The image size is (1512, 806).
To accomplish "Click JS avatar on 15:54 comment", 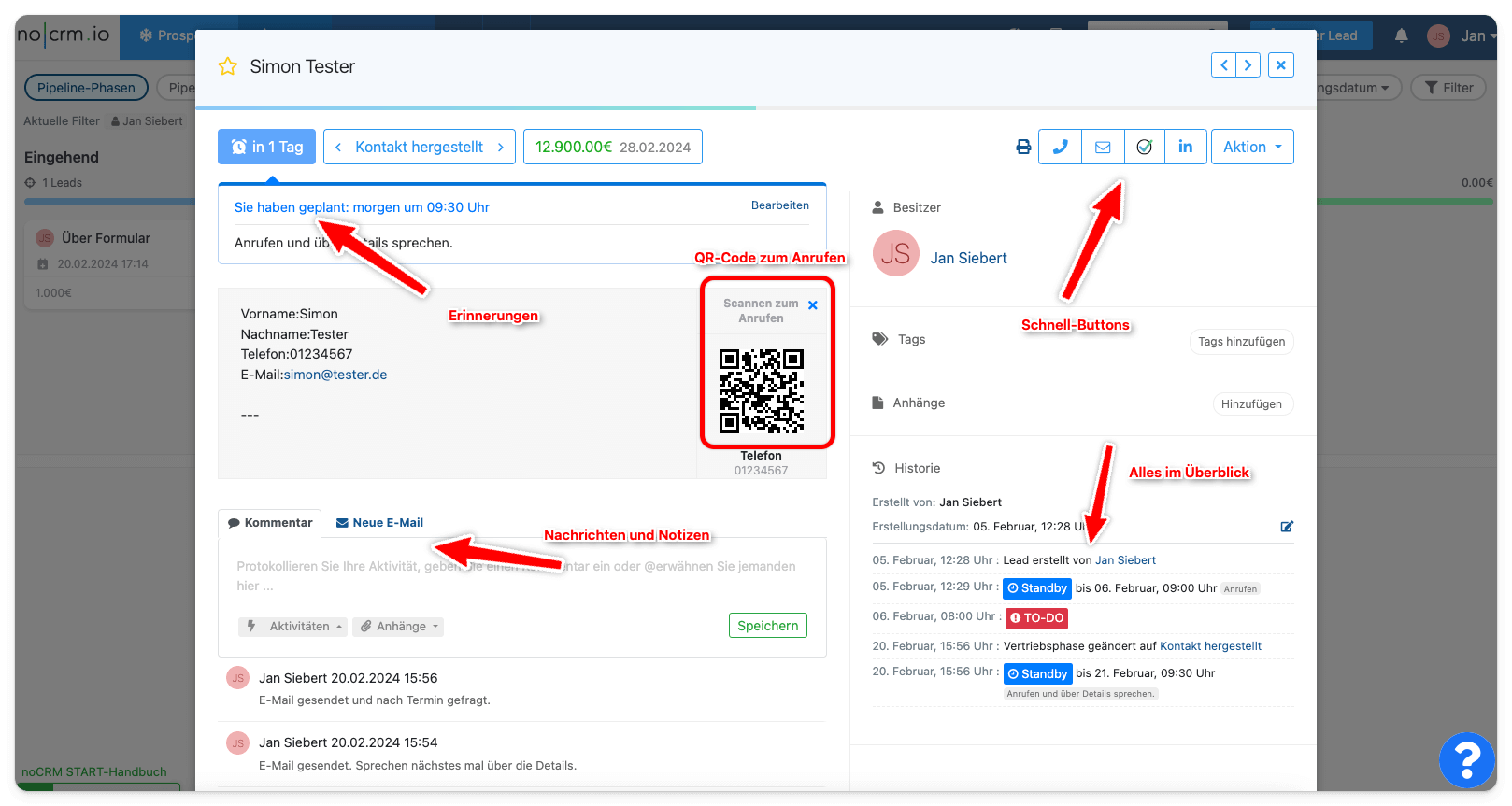I will coord(237,743).
